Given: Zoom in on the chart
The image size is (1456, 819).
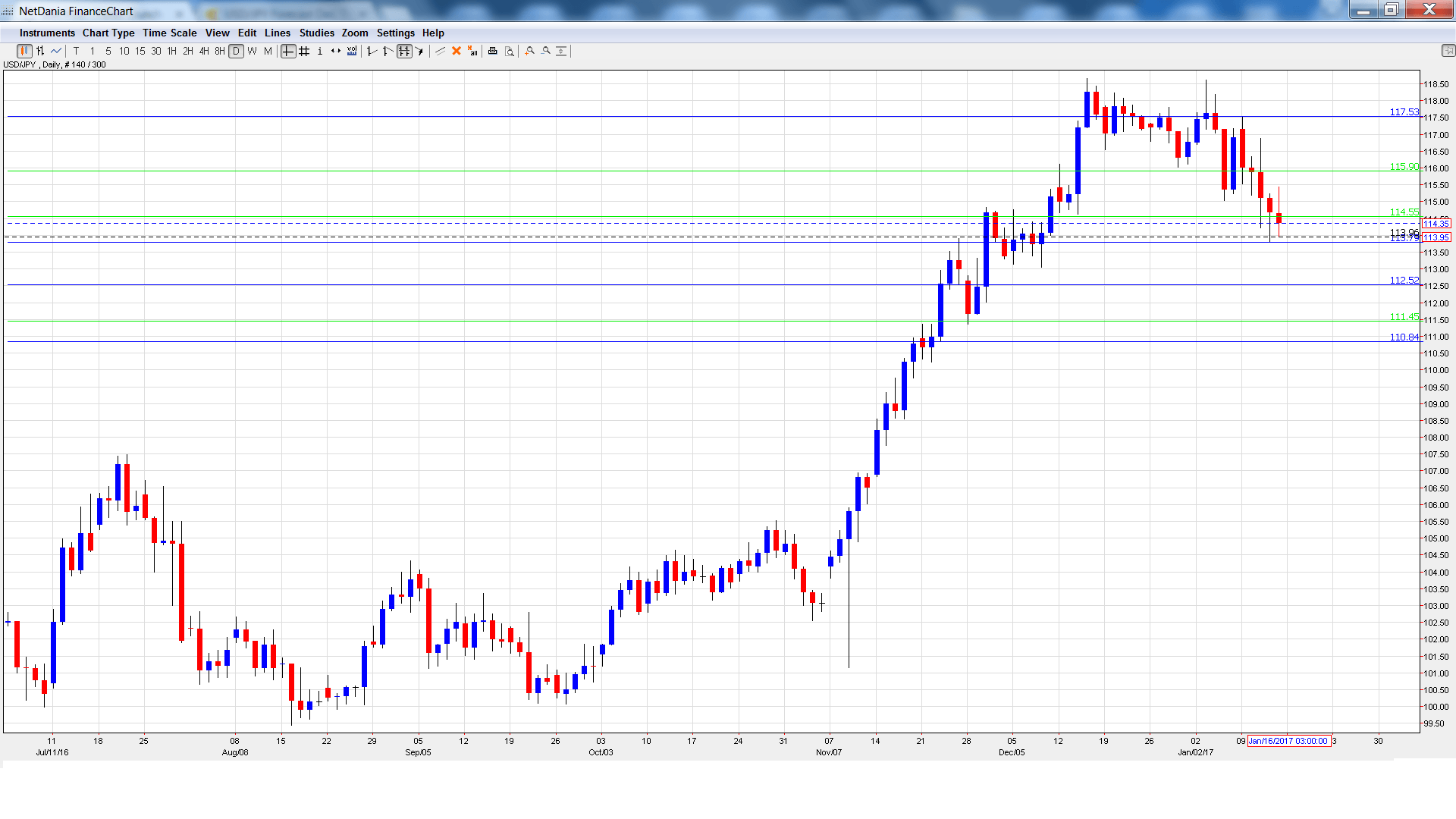Looking at the screenshot, I should pyautogui.click(x=529, y=51).
